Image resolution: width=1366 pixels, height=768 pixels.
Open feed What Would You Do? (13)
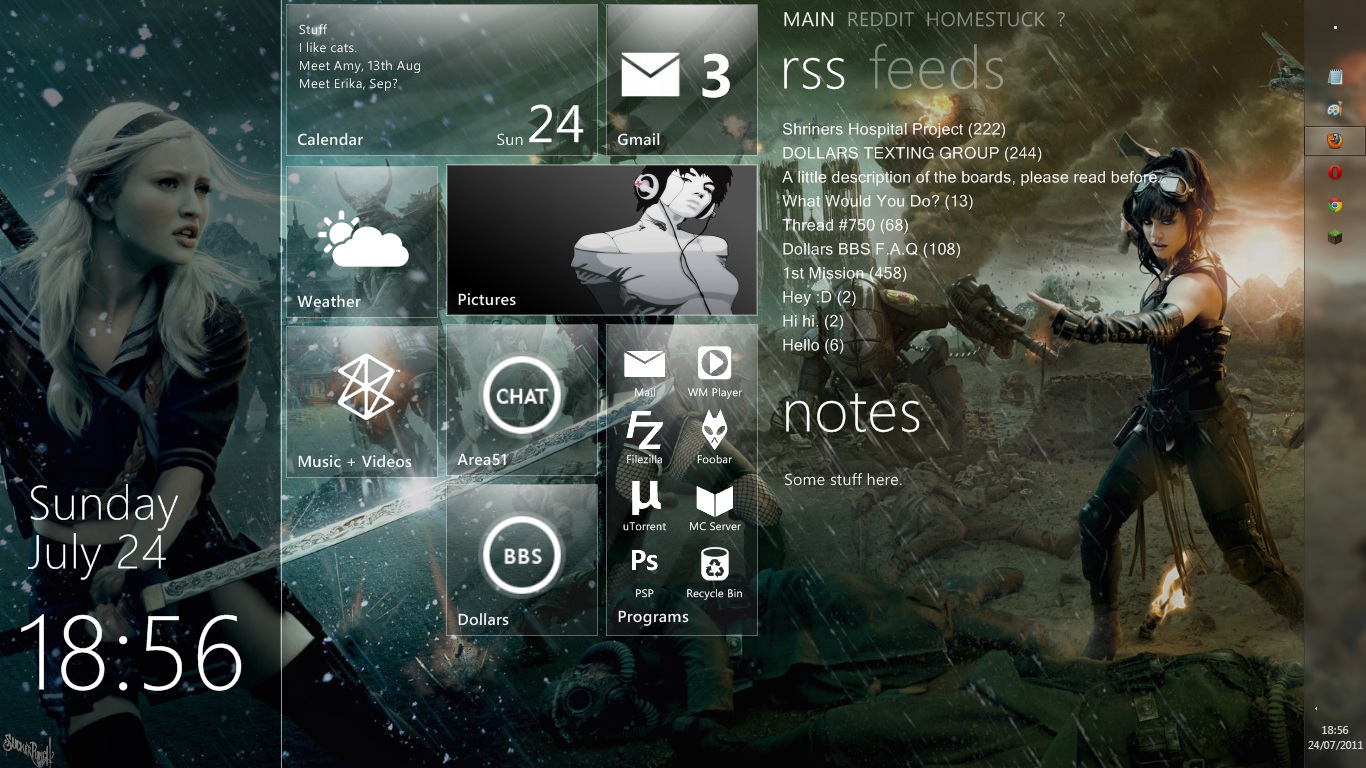[x=878, y=201]
